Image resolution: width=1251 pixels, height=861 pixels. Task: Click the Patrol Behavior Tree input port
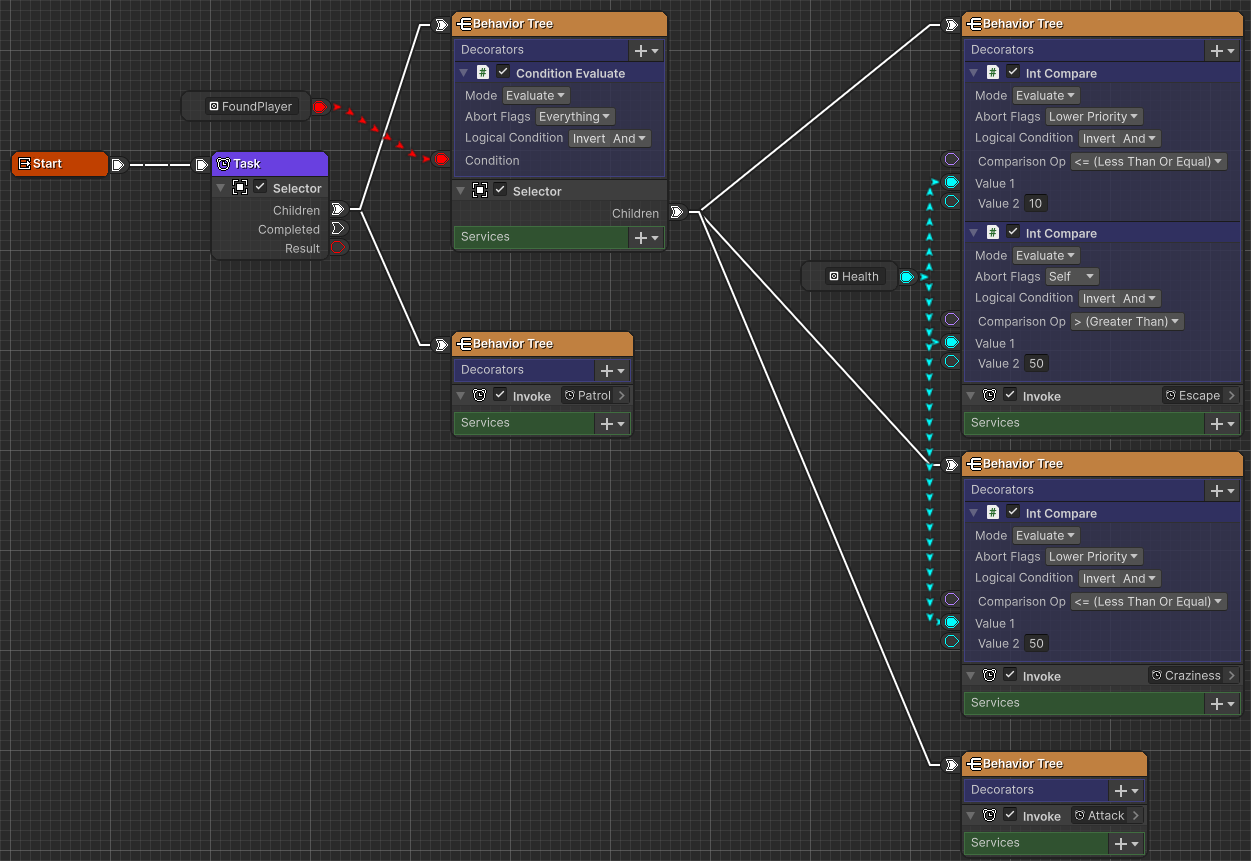click(441, 345)
